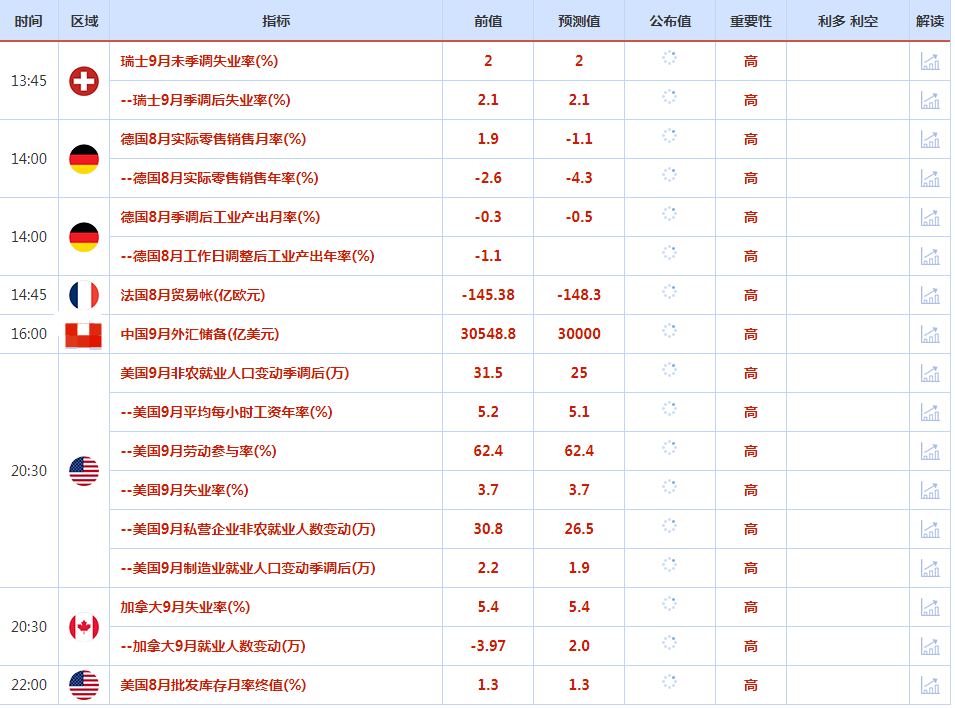This screenshot has height=708, width=955.
Task: Click the China flag icon
Action: coord(84,335)
